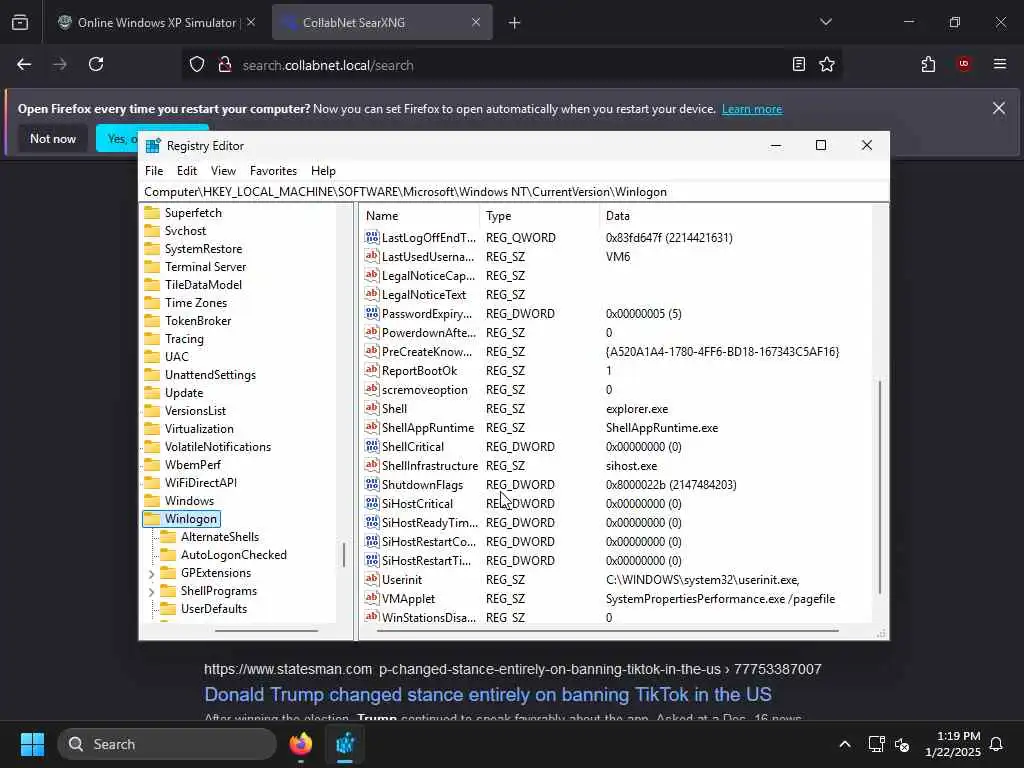Click the Registry Editor title bar icon

pyautogui.click(x=153, y=146)
